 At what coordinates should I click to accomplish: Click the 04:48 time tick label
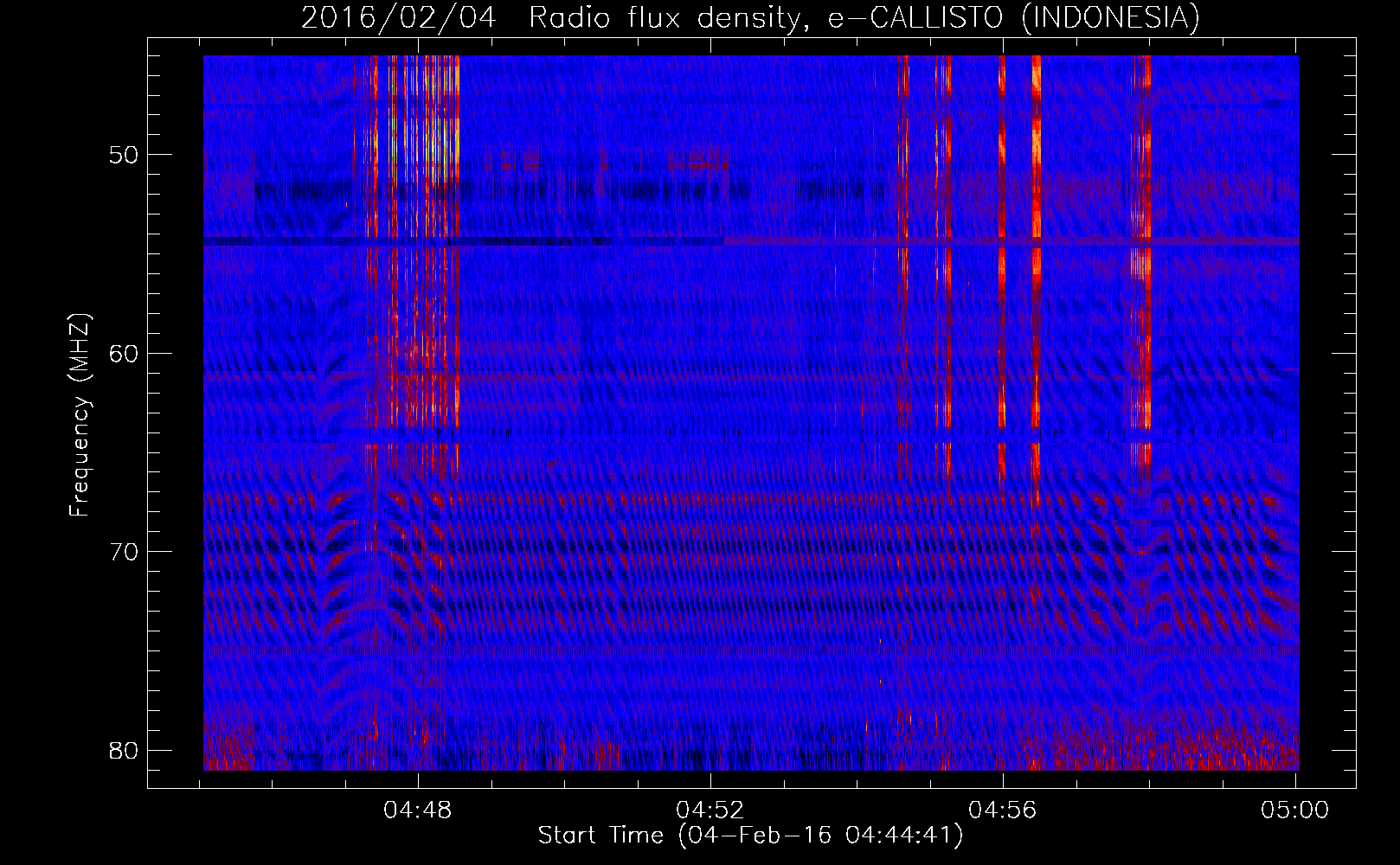(418, 811)
